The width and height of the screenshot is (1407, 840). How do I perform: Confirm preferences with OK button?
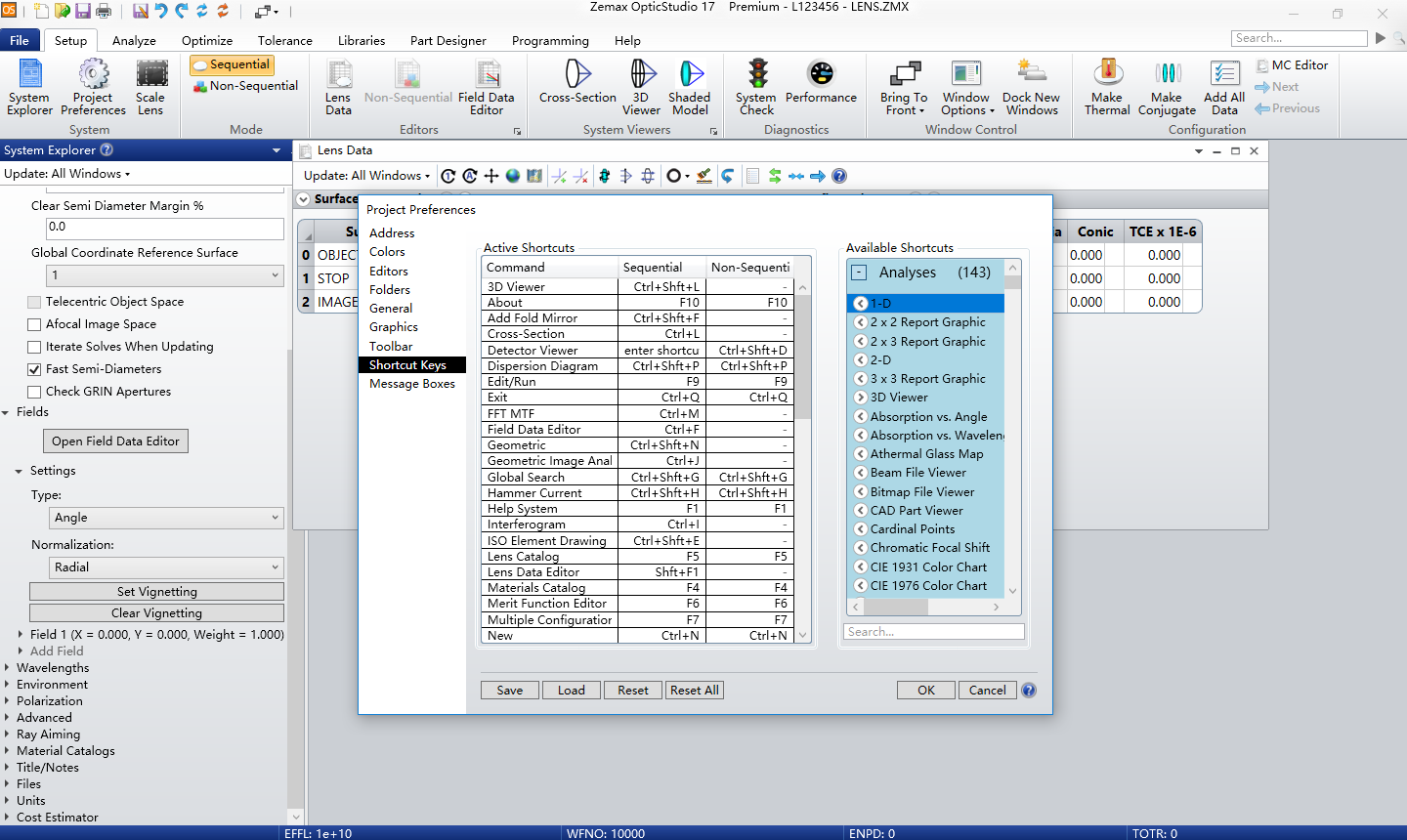pyautogui.click(x=926, y=690)
